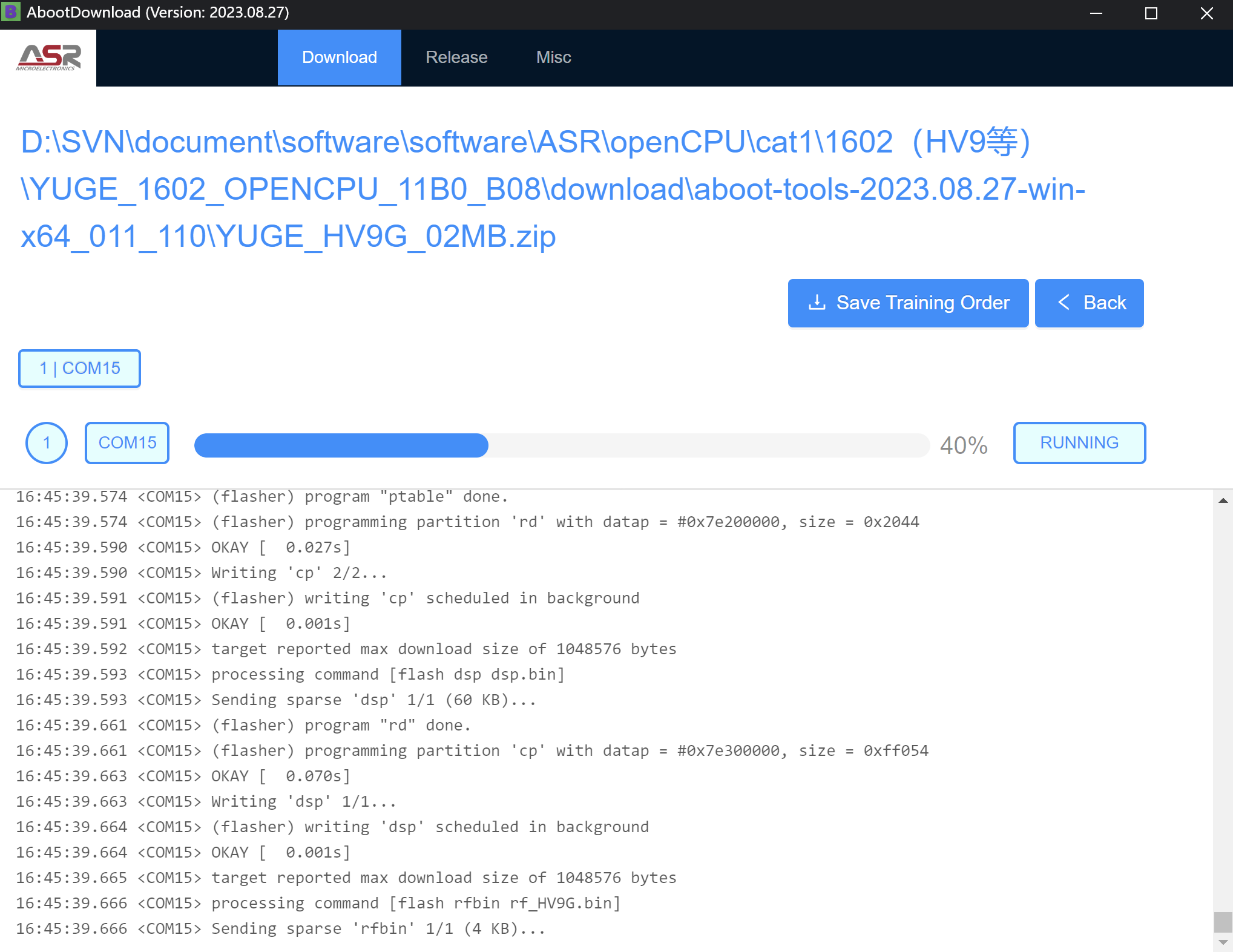Viewport: 1233px width, 952px height.
Task: Click the left chevron icon on Back button
Action: pos(1064,303)
